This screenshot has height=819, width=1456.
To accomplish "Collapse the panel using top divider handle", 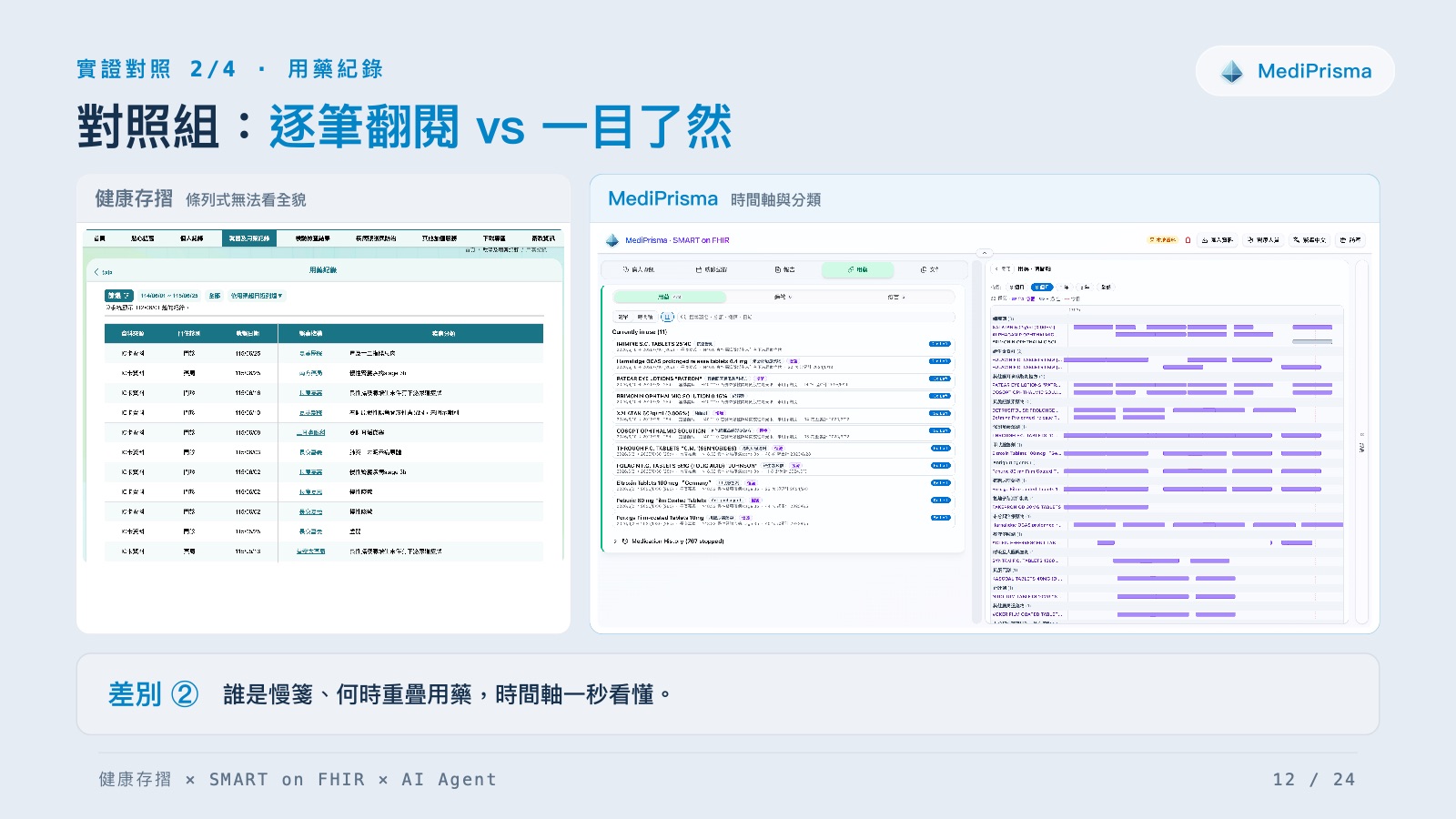I will [x=984, y=253].
